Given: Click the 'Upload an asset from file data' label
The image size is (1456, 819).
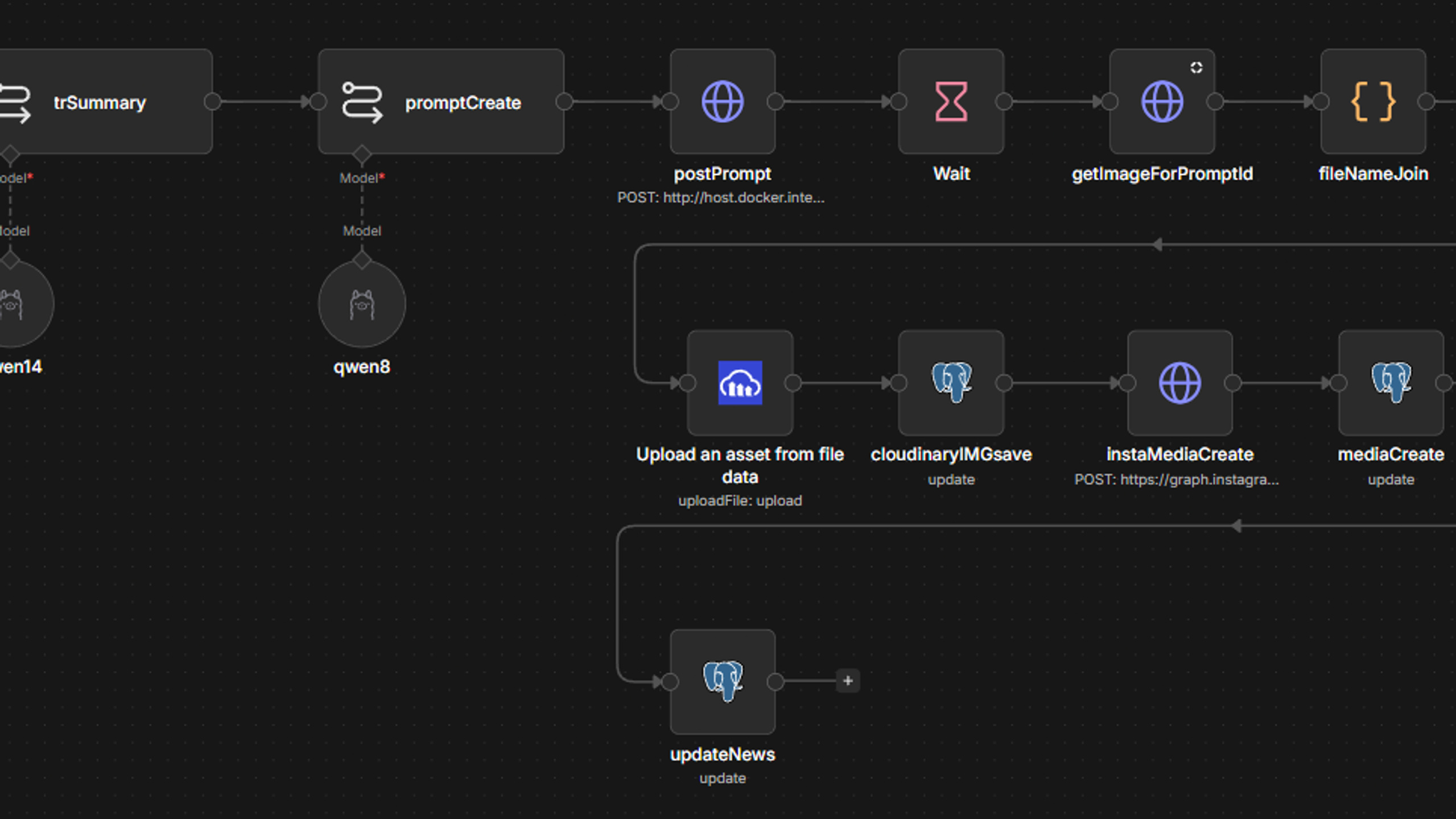Looking at the screenshot, I should tap(740, 465).
